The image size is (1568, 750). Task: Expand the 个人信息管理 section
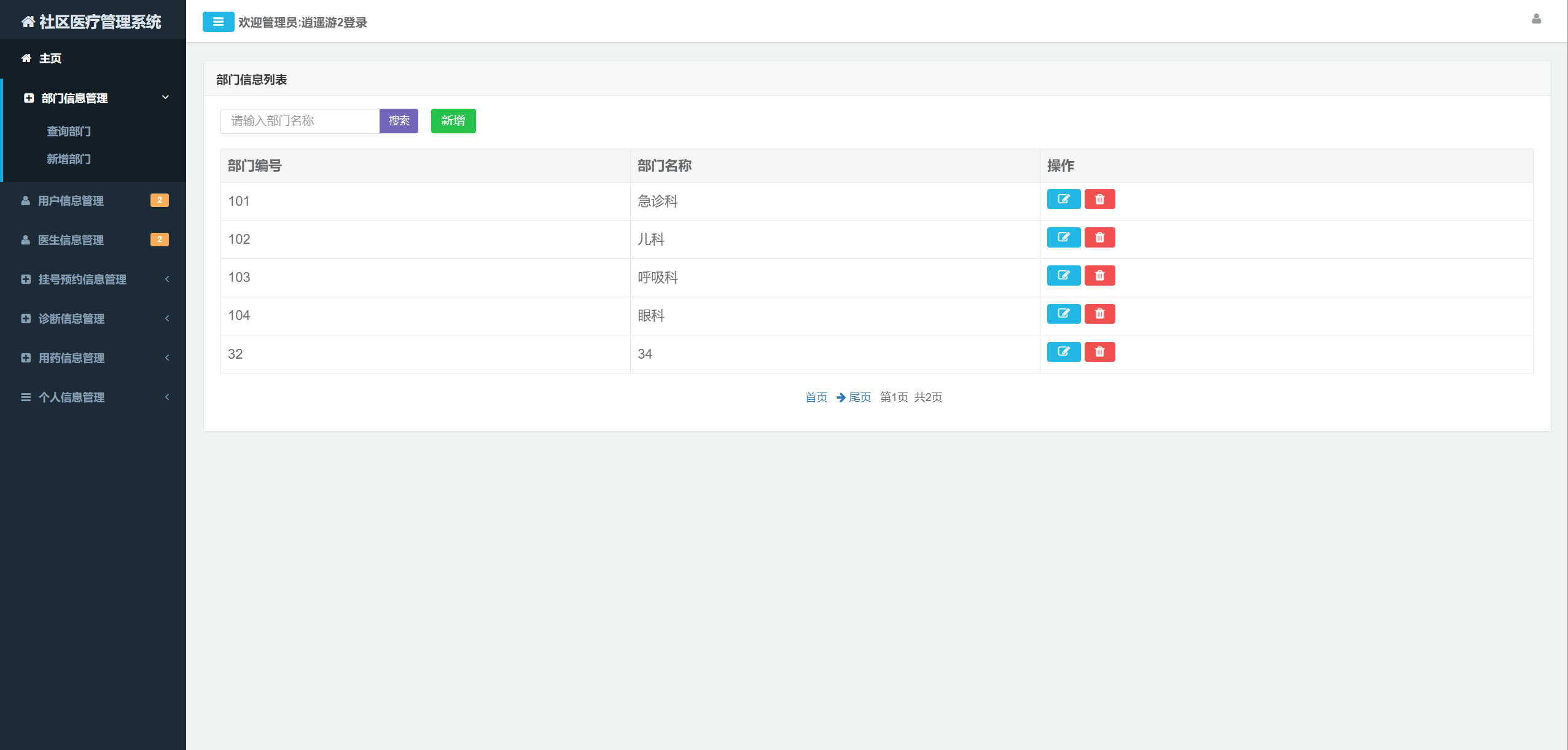[71, 397]
